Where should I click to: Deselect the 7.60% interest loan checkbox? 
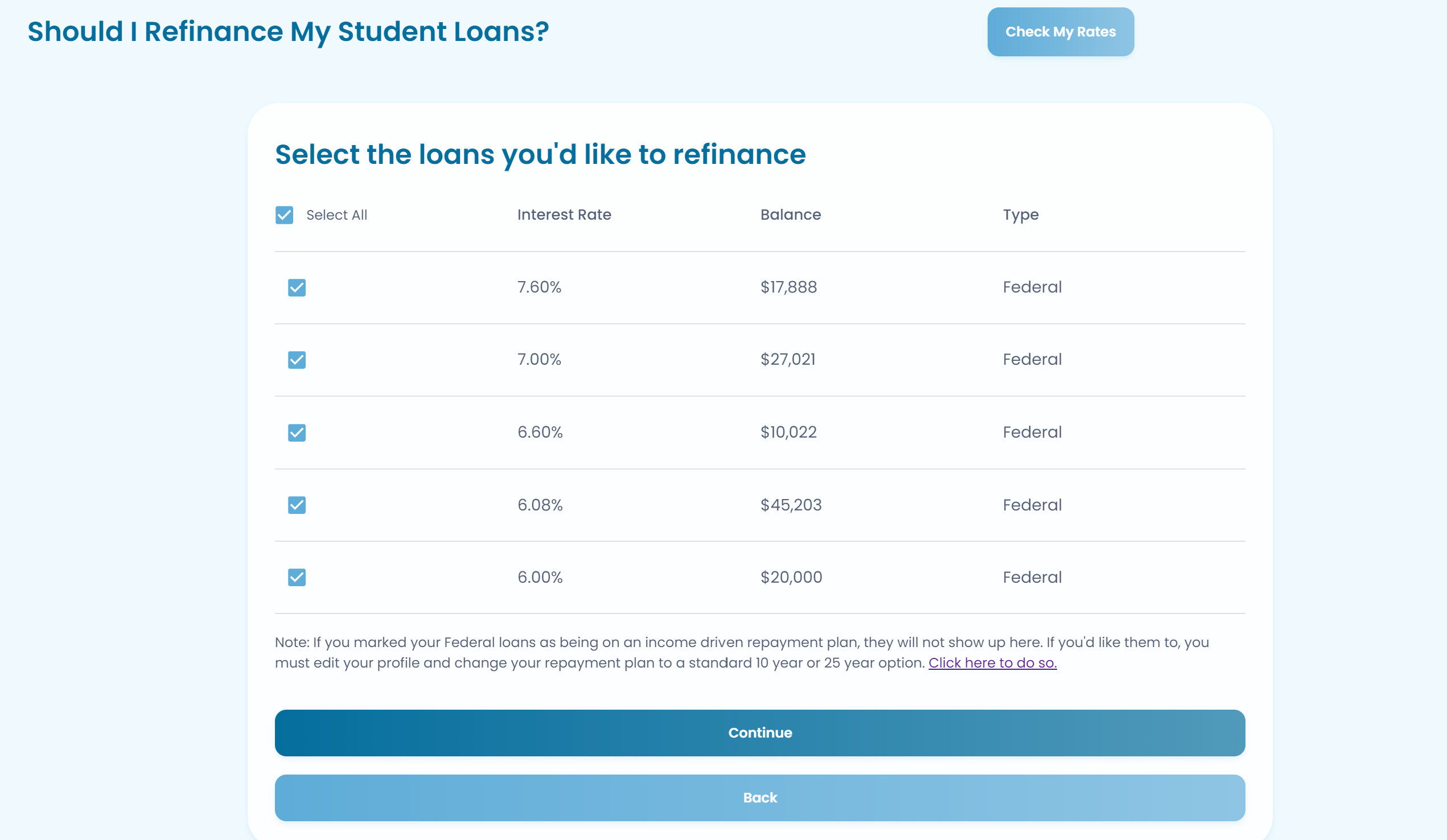[297, 287]
